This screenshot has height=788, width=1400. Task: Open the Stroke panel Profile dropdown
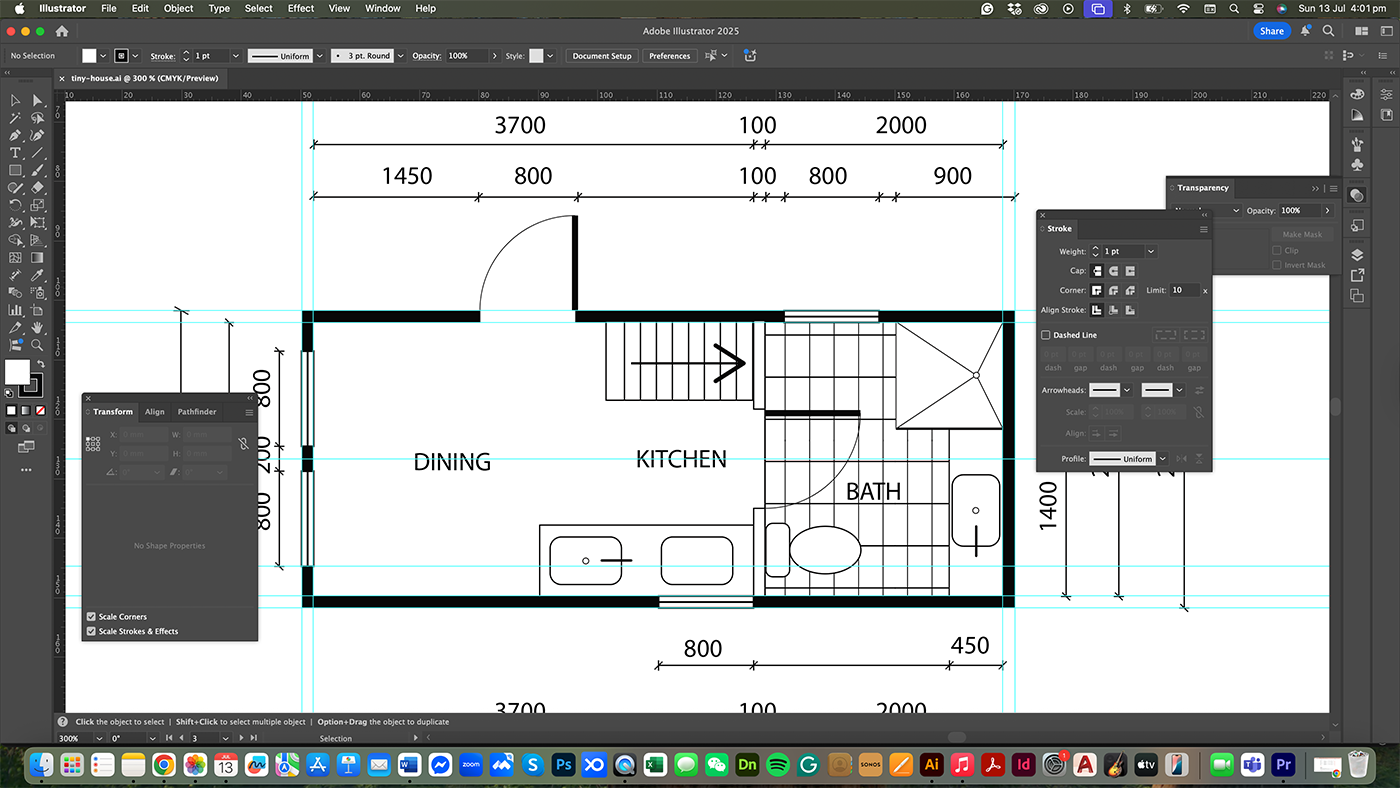(x=1163, y=459)
